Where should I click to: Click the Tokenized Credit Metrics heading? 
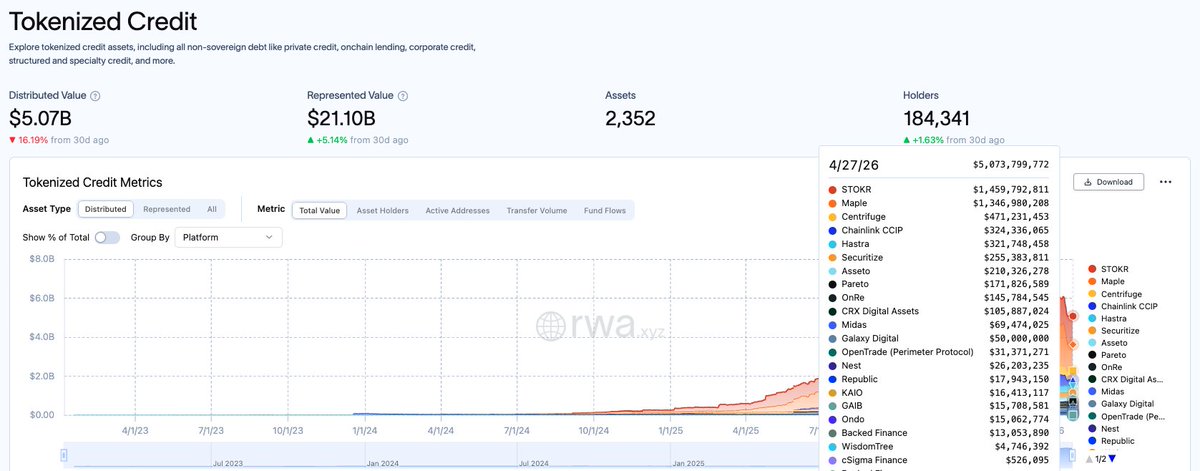pos(92,182)
